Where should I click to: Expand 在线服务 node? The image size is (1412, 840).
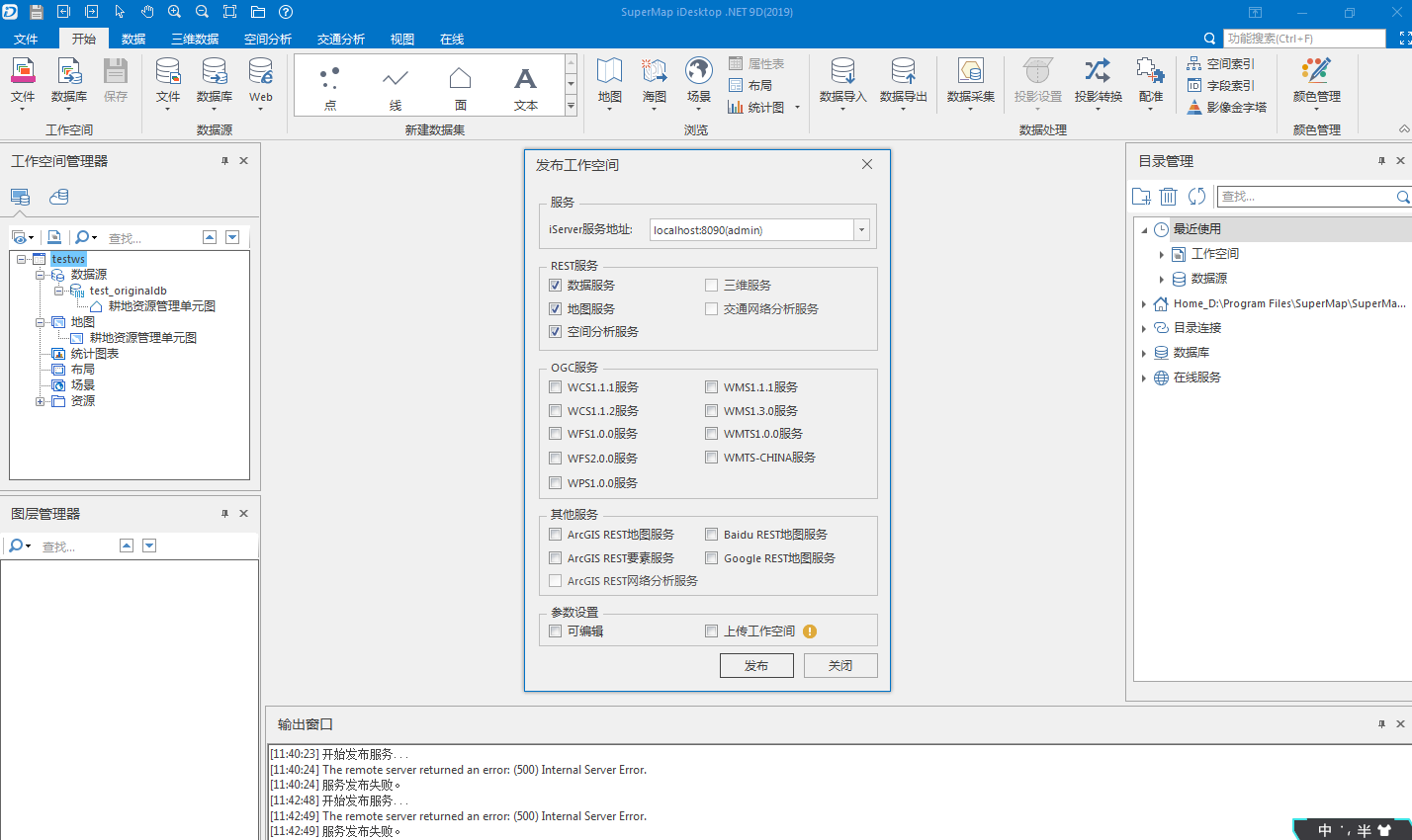(x=1144, y=378)
